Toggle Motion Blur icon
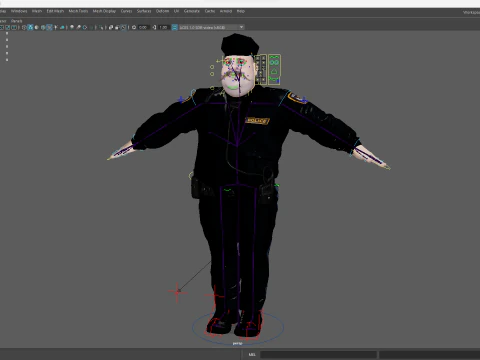Screen dimensions: 480x360 pyautogui.click(x=78, y=27)
